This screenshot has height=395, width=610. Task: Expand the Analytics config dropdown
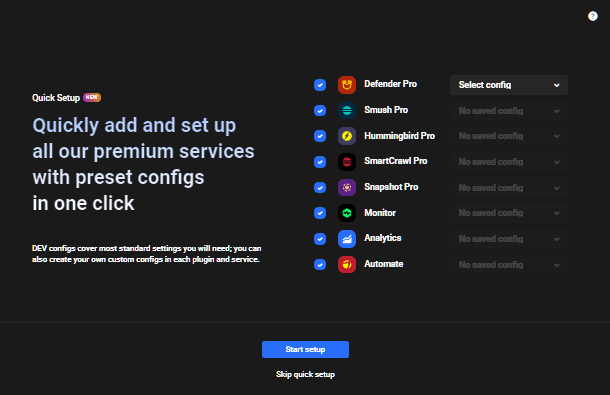(508, 239)
